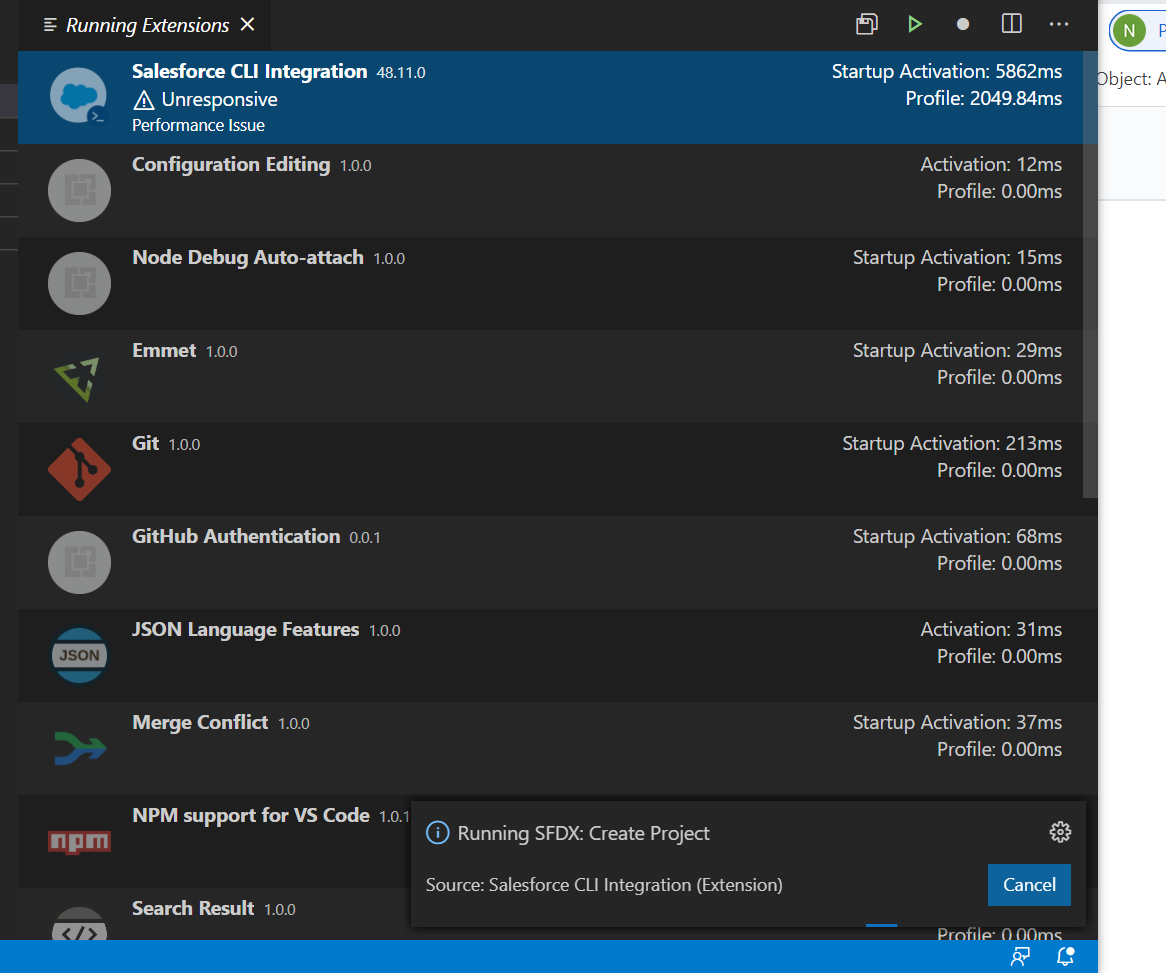Select the Salesforce CLI Integration row title
This screenshot has width=1166, height=973.
(x=250, y=71)
